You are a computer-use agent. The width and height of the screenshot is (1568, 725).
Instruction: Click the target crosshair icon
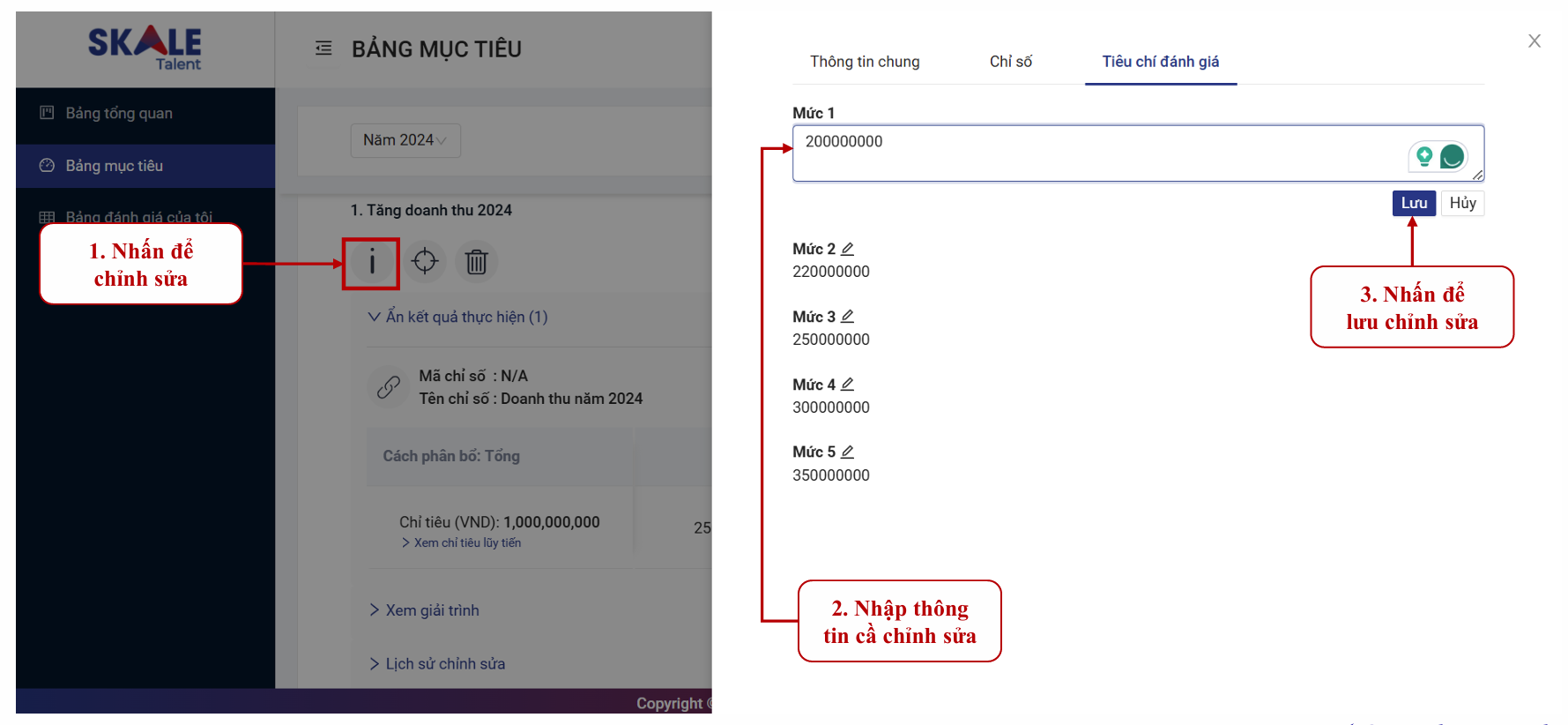(425, 261)
